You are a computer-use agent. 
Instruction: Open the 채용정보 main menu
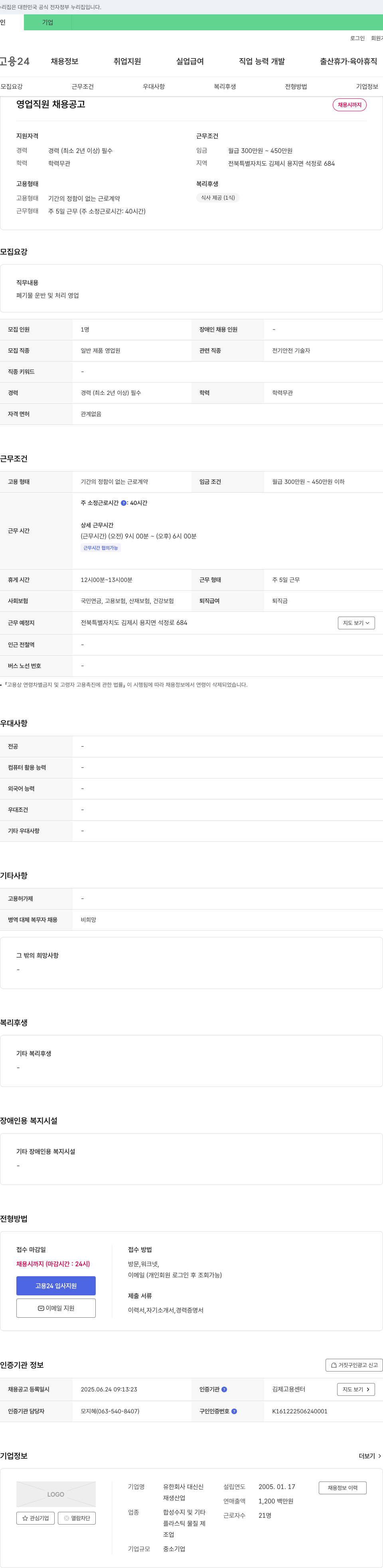point(65,61)
